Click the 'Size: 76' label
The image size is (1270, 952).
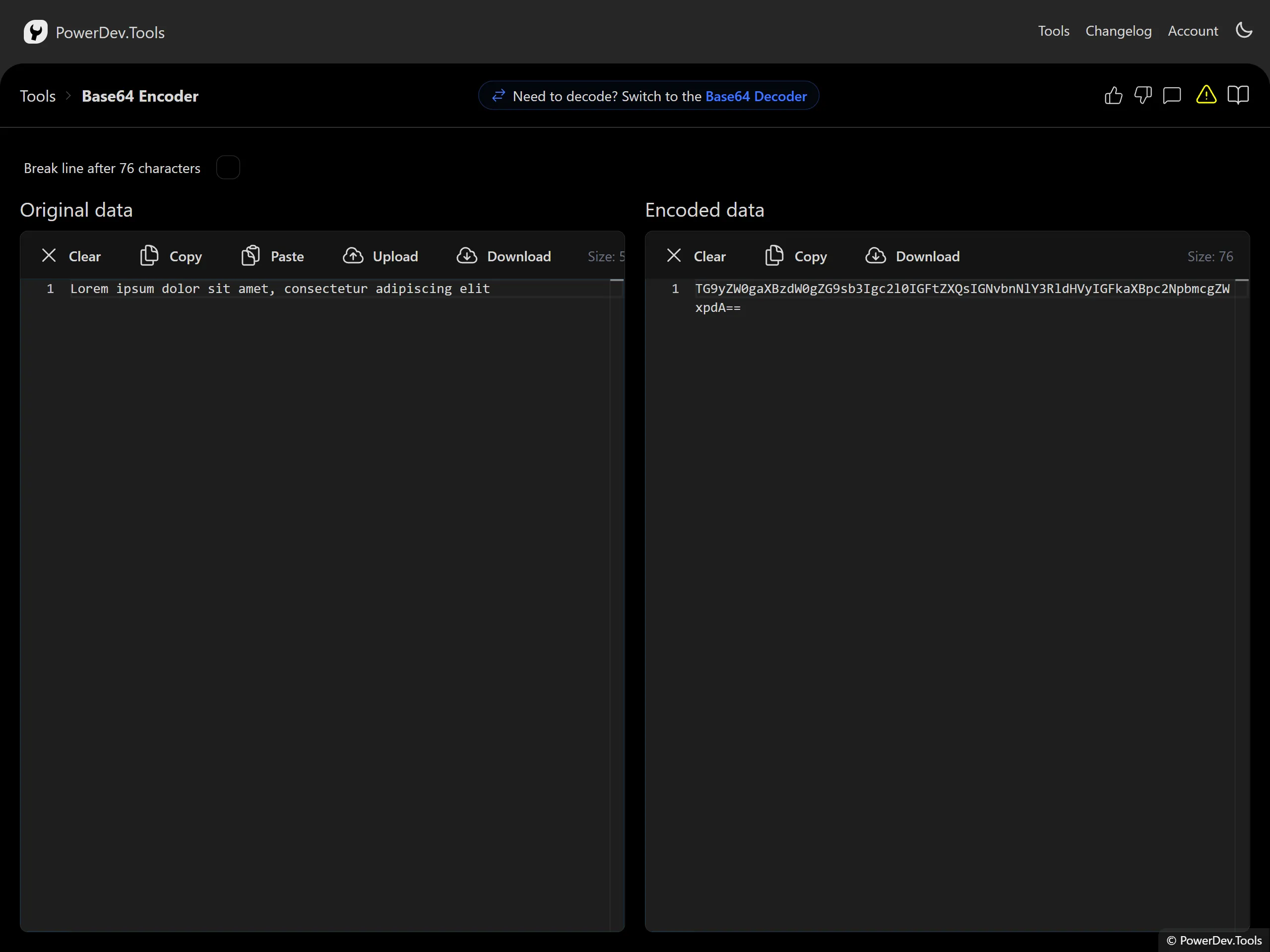point(1210,256)
